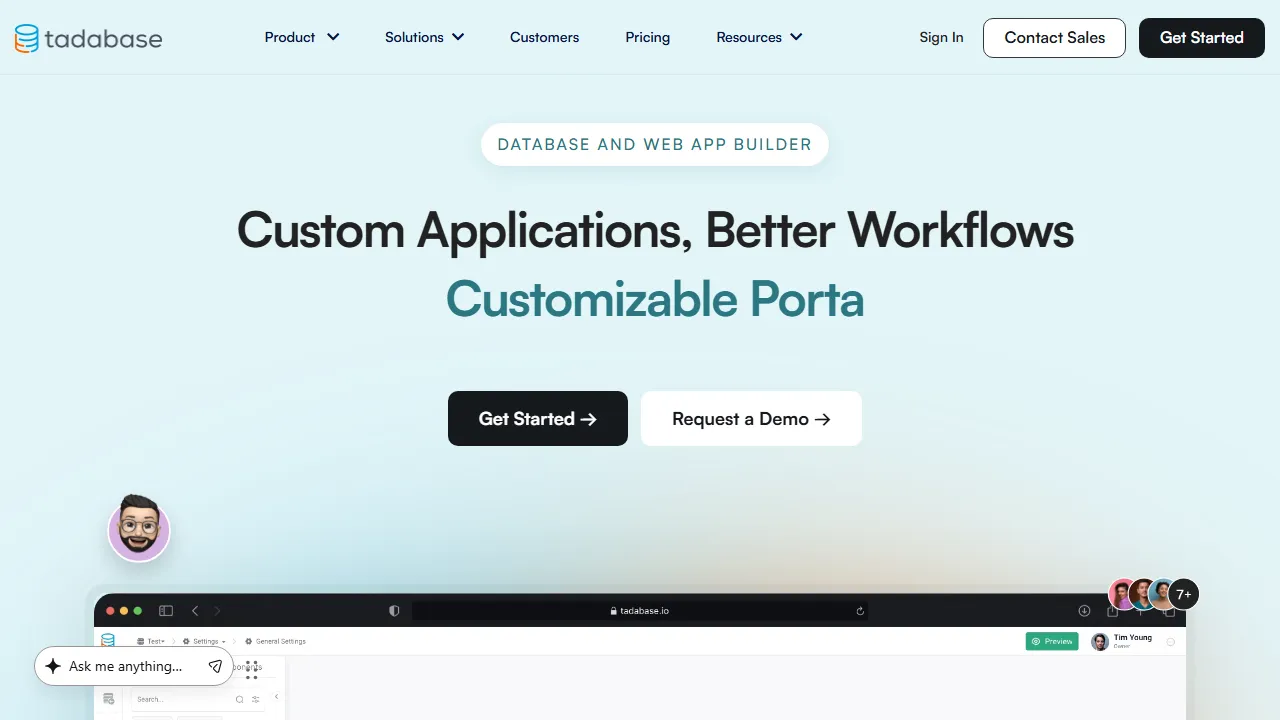Click the filter sliders icon in mockup search
The width and height of the screenshot is (1280, 720).
(256, 699)
